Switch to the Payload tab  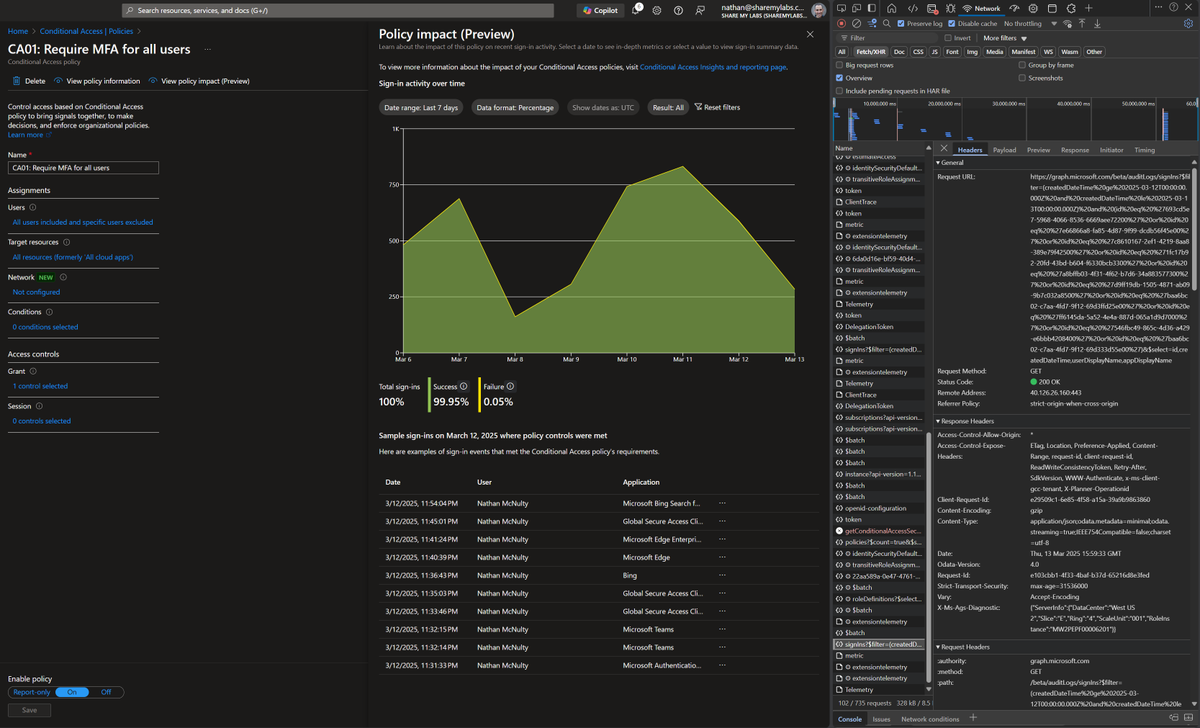click(1005, 148)
